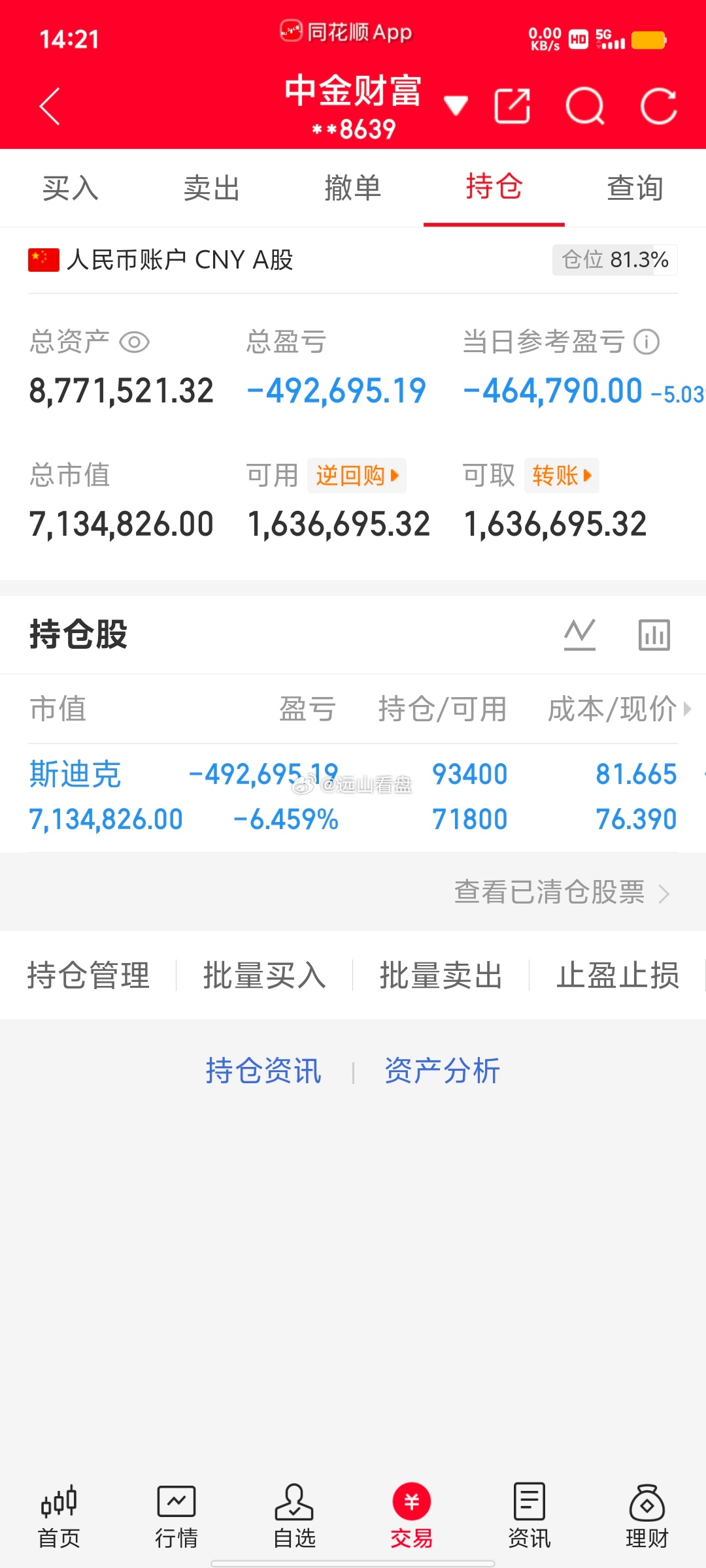Open the 资产分析 link

click(442, 1071)
